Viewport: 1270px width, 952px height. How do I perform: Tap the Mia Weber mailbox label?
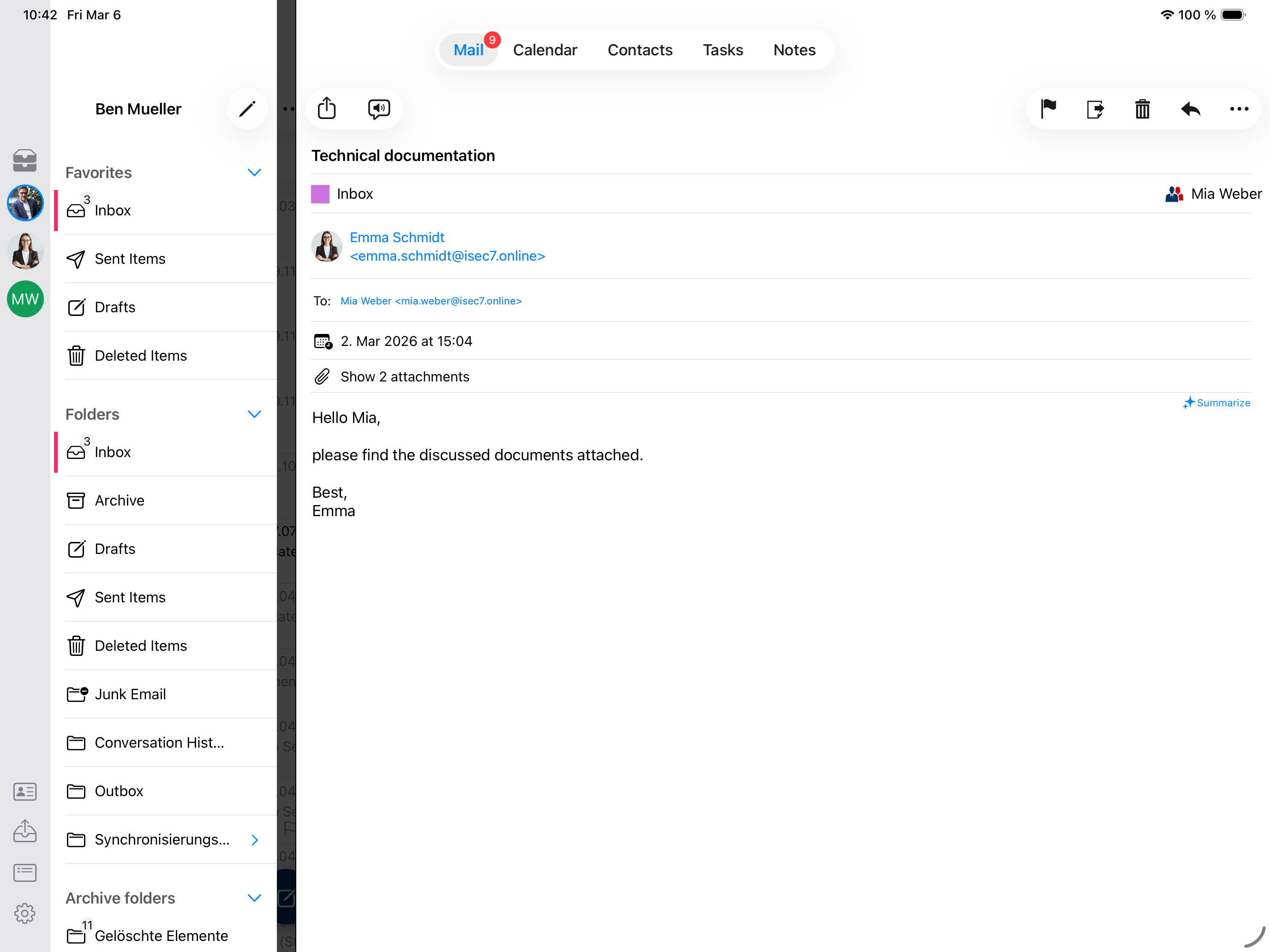pyautogui.click(x=1226, y=194)
